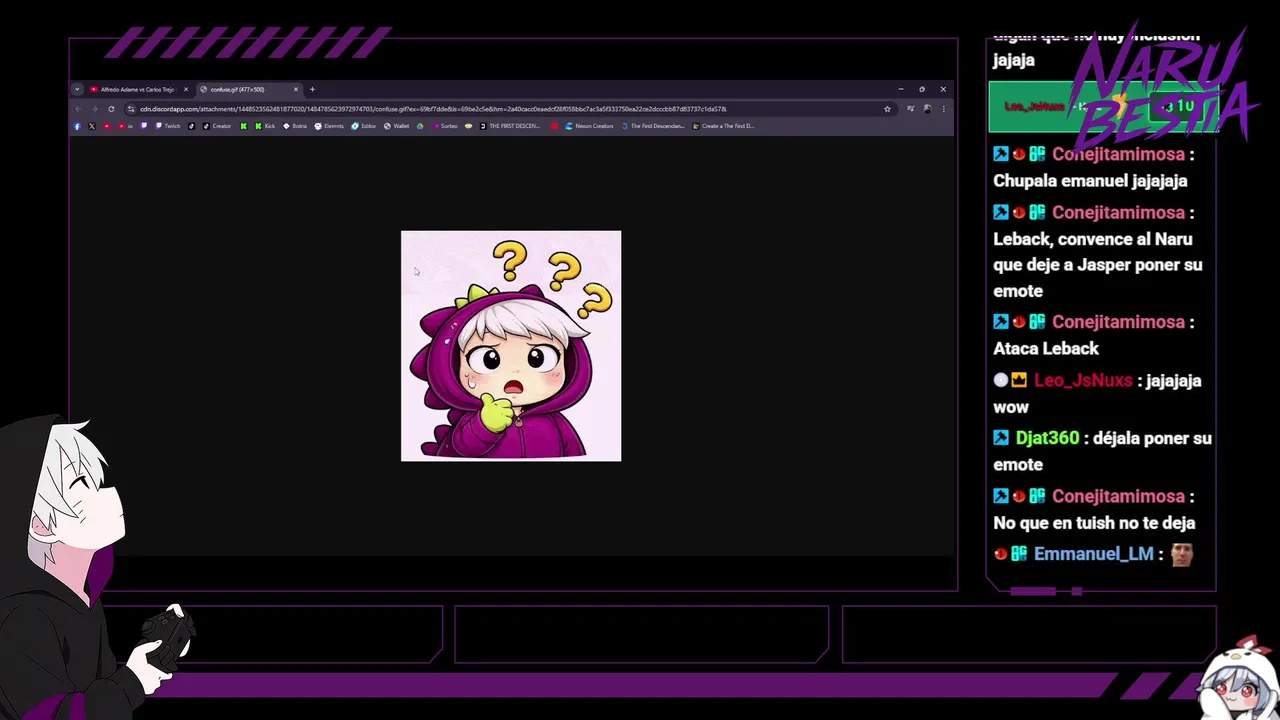Screen dimensions: 1280x720
Task: Open the Kick labeled bookmark
Action: click(266, 126)
